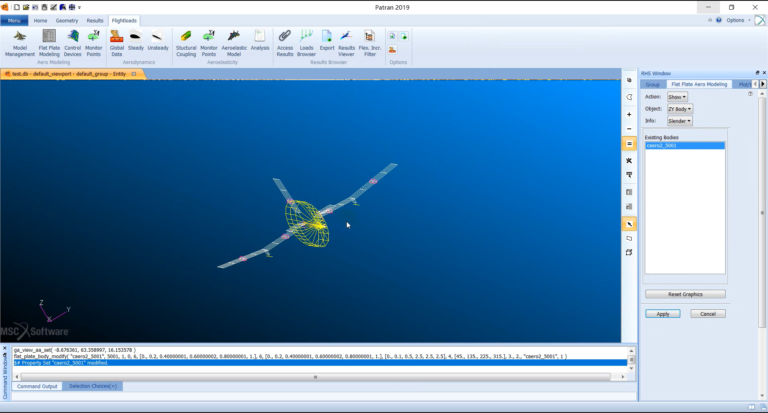This screenshot has width=768, height=413.
Task: Click help question mark in RHS panel
Action: click(750, 94)
